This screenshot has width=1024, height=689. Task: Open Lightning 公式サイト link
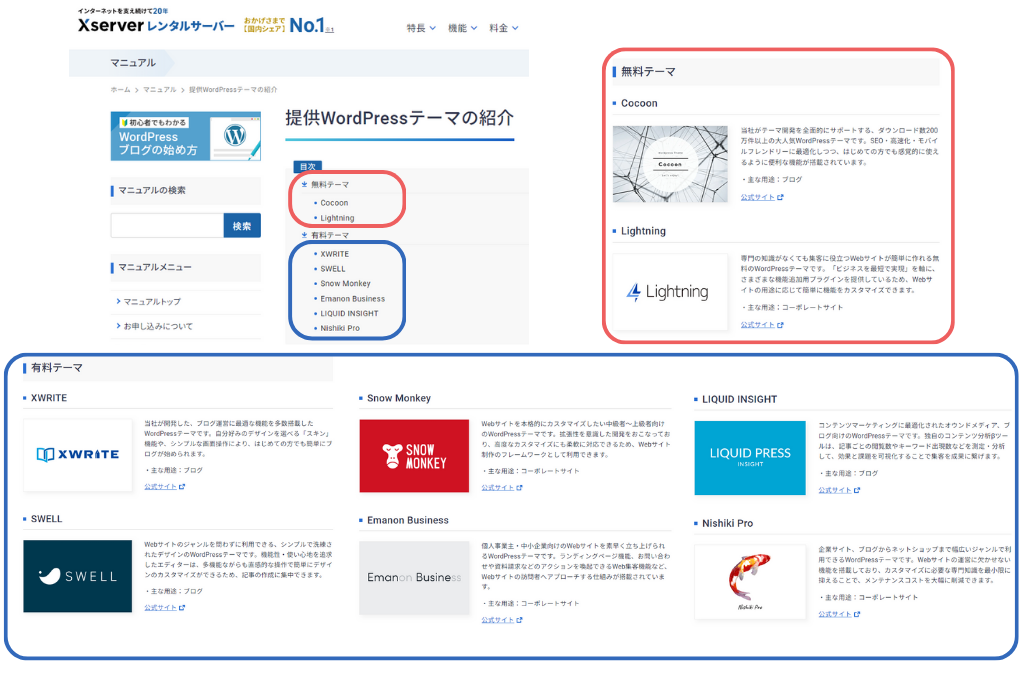point(761,325)
